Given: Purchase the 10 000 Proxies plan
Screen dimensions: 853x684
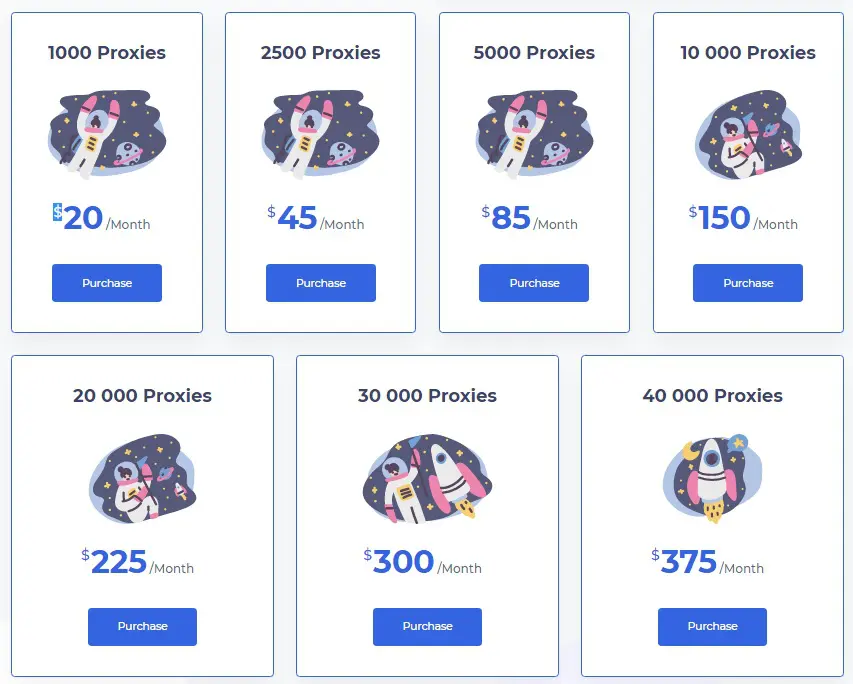Looking at the screenshot, I should [748, 283].
